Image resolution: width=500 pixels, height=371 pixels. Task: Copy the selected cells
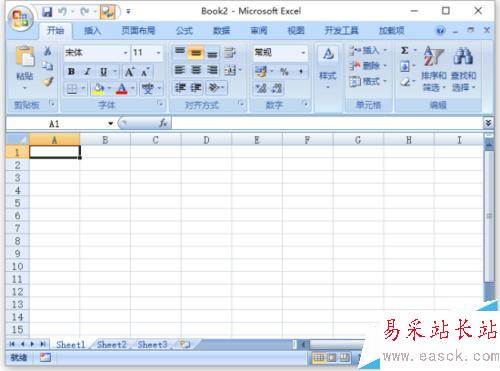[48, 66]
